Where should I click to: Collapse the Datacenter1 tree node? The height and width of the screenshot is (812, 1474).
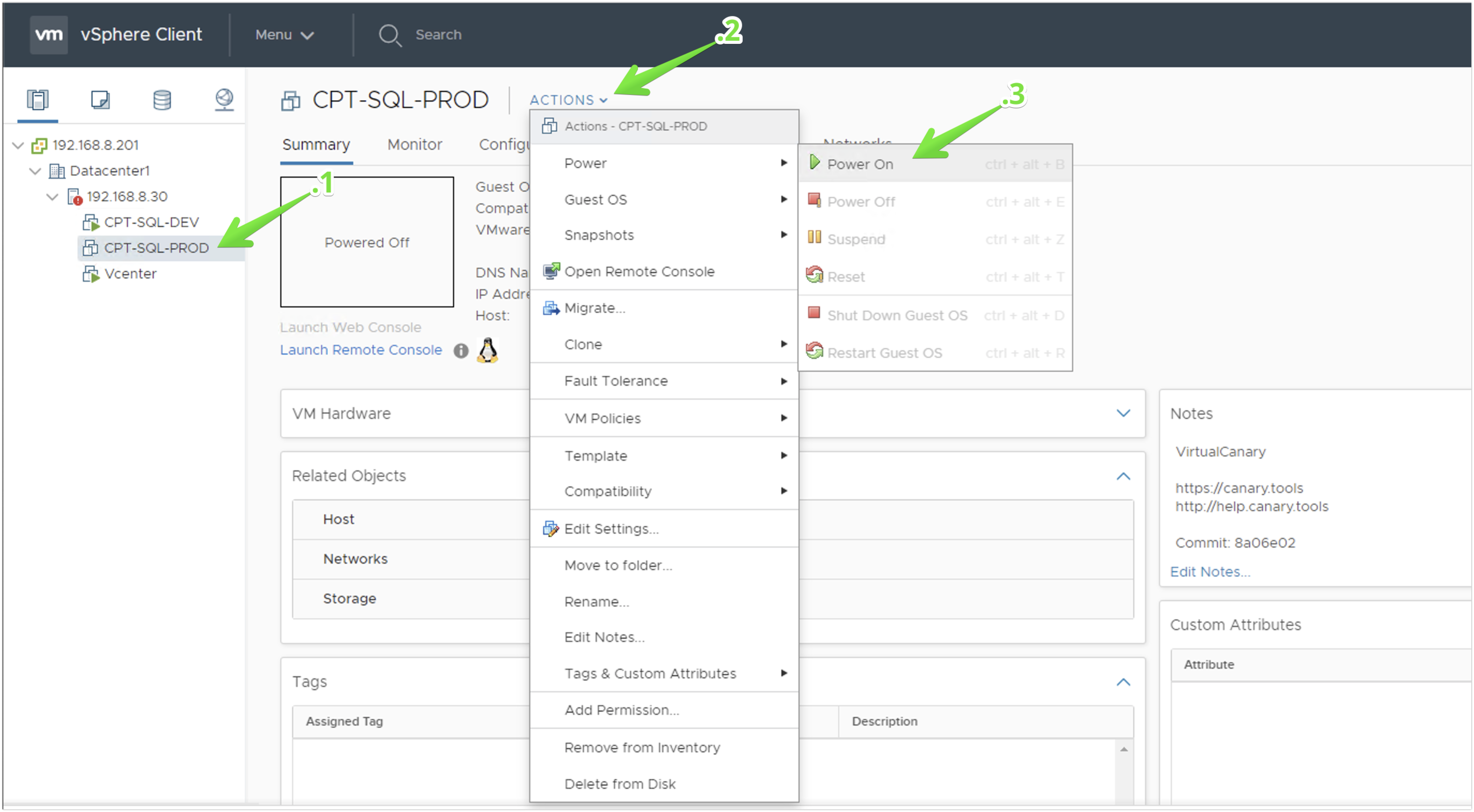35,171
